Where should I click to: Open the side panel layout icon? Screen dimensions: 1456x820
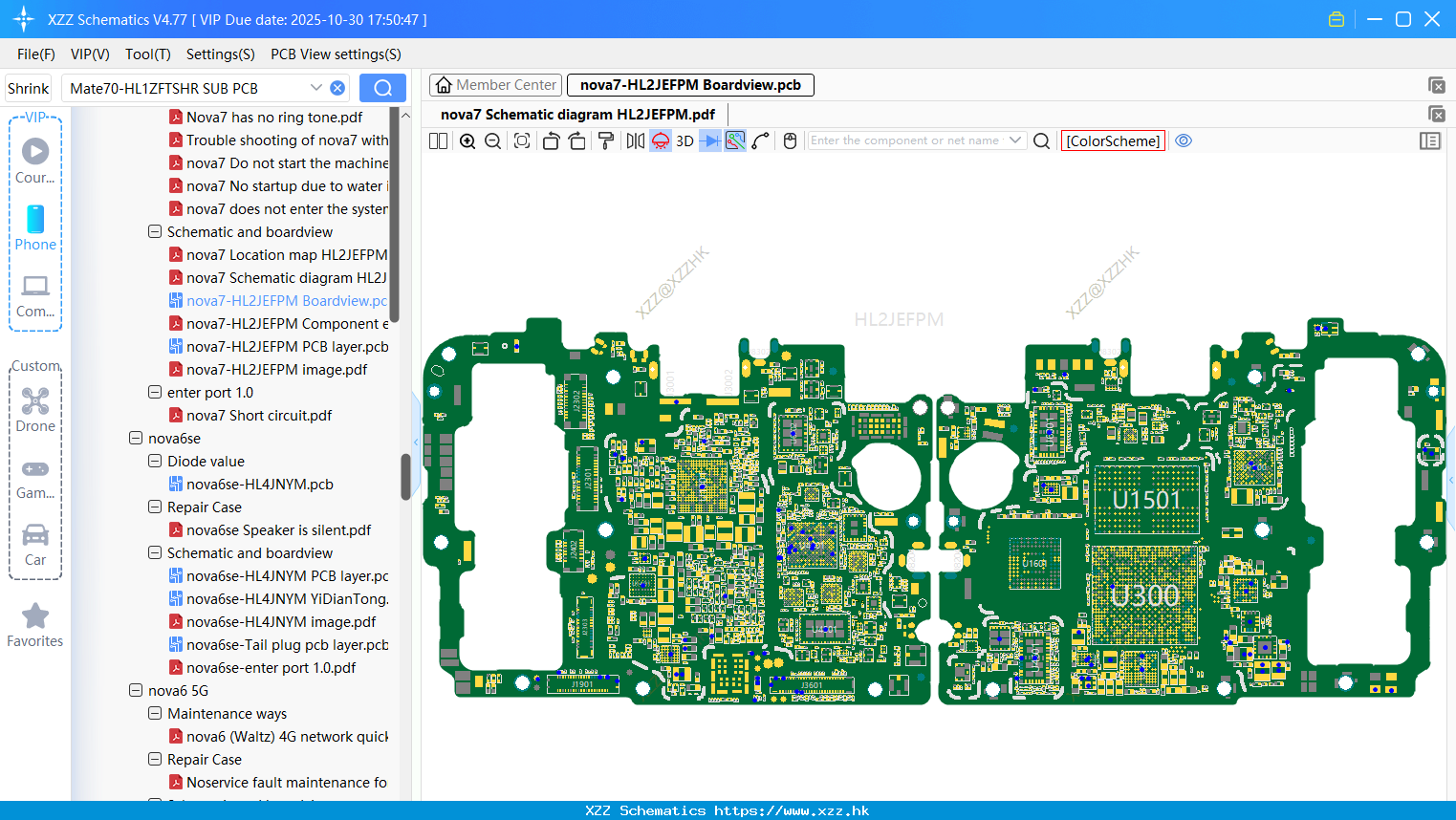click(1430, 140)
